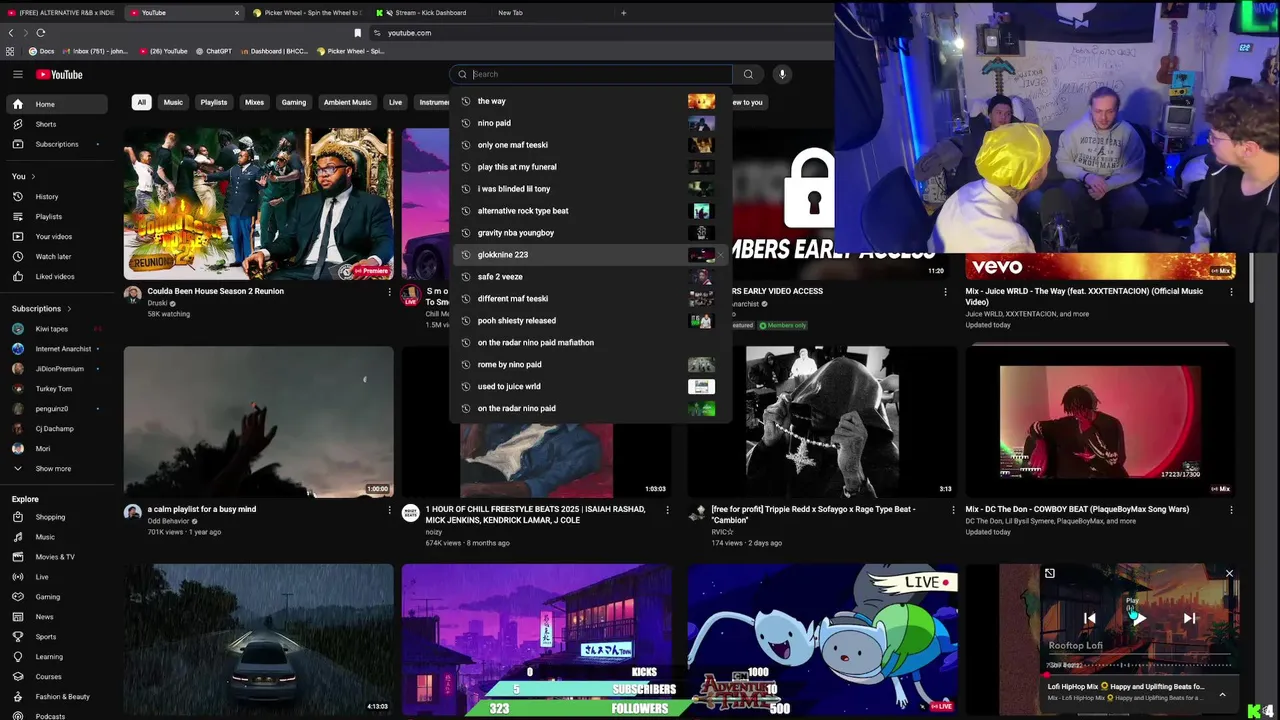This screenshot has height=720, width=1280.
Task: Open Learning in Explore
Action: point(56,657)
